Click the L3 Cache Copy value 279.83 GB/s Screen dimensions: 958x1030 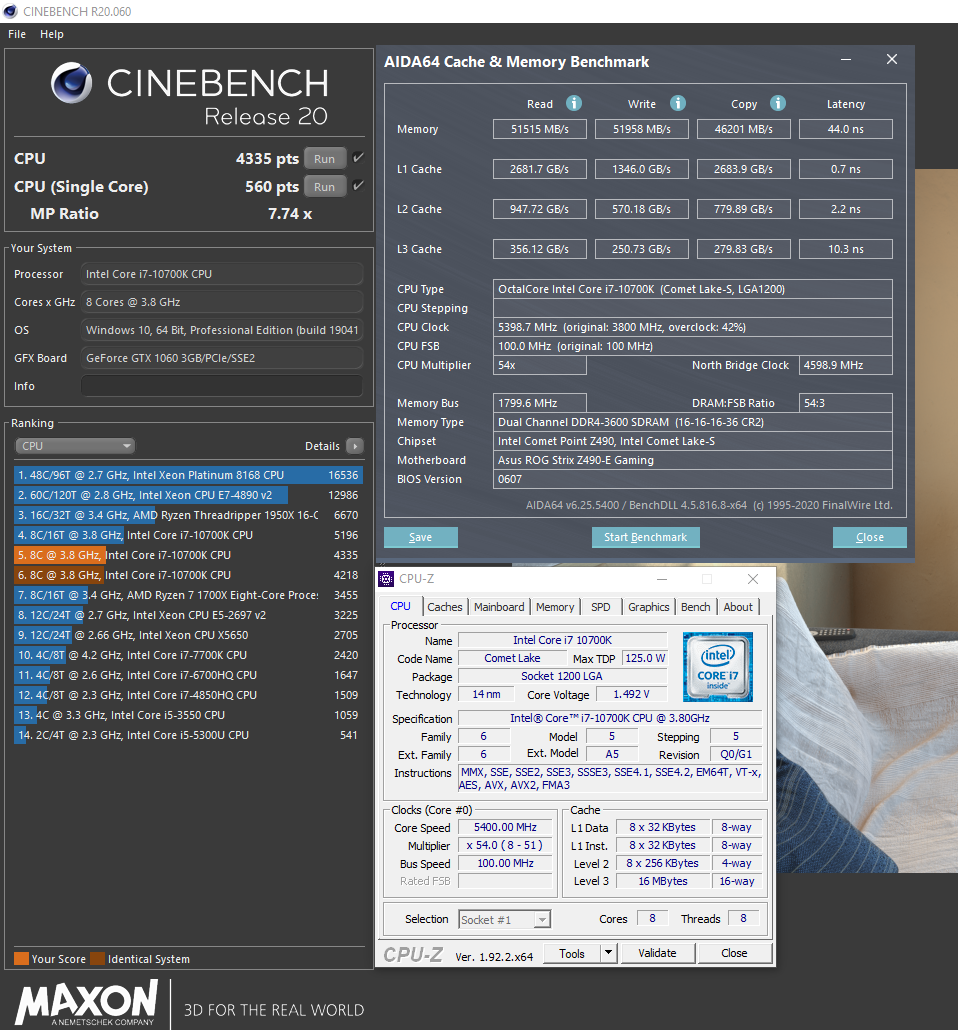tap(744, 249)
